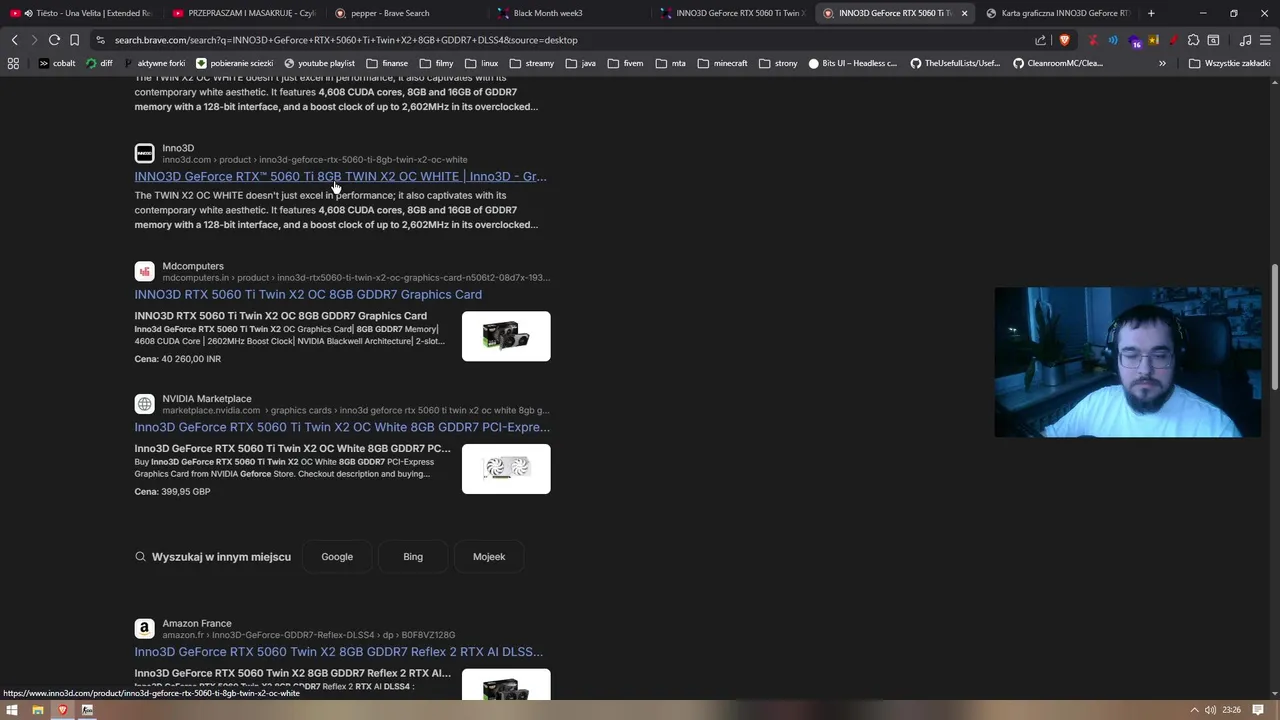This screenshot has height=720, width=1280.
Task: Expand the filmy bookmark folder
Action: point(436,63)
